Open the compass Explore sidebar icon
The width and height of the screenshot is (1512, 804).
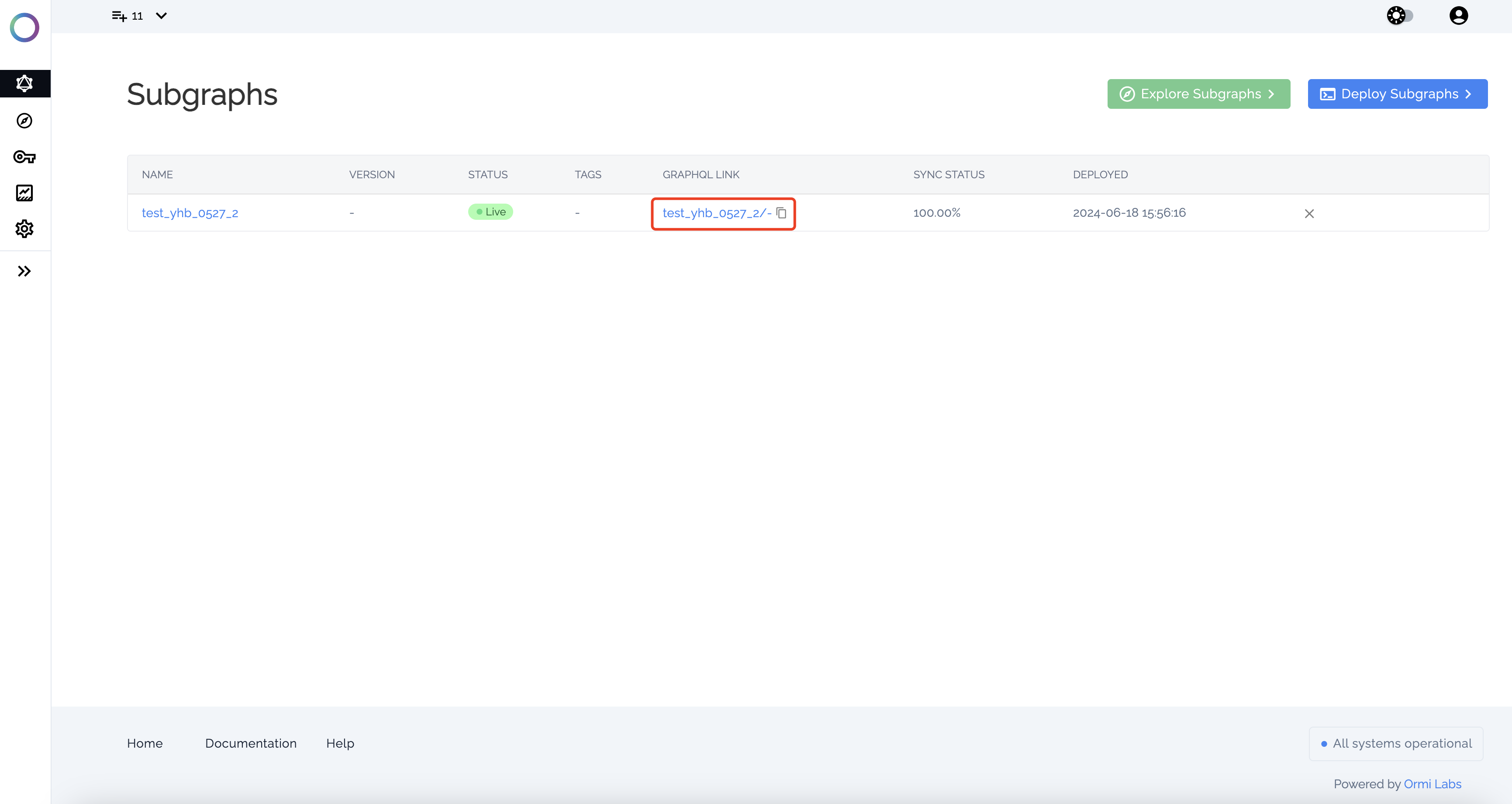point(24,121)
